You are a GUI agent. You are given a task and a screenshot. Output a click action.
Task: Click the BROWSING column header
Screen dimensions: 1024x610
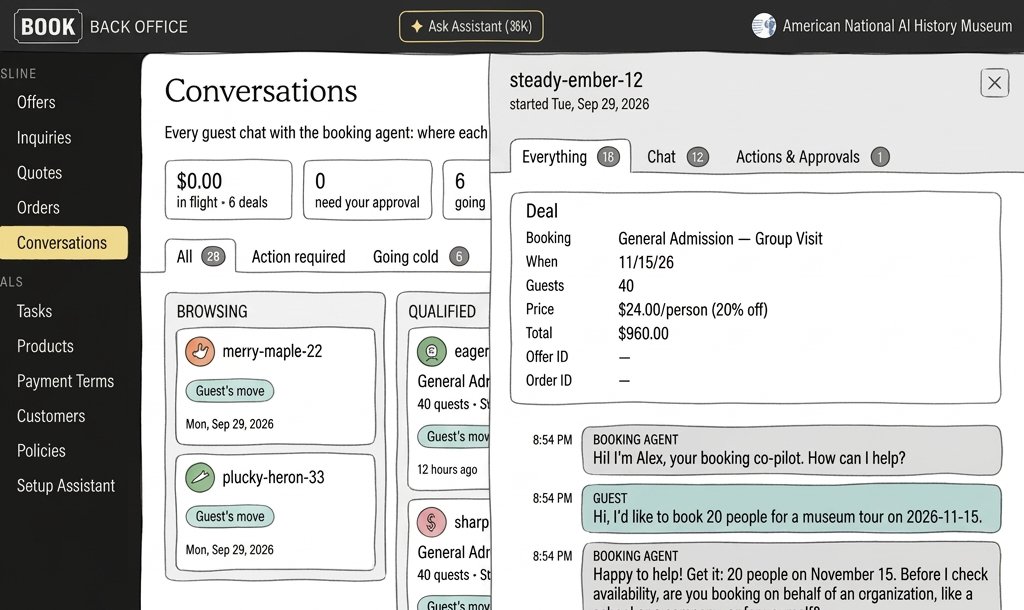pos(212,312)
